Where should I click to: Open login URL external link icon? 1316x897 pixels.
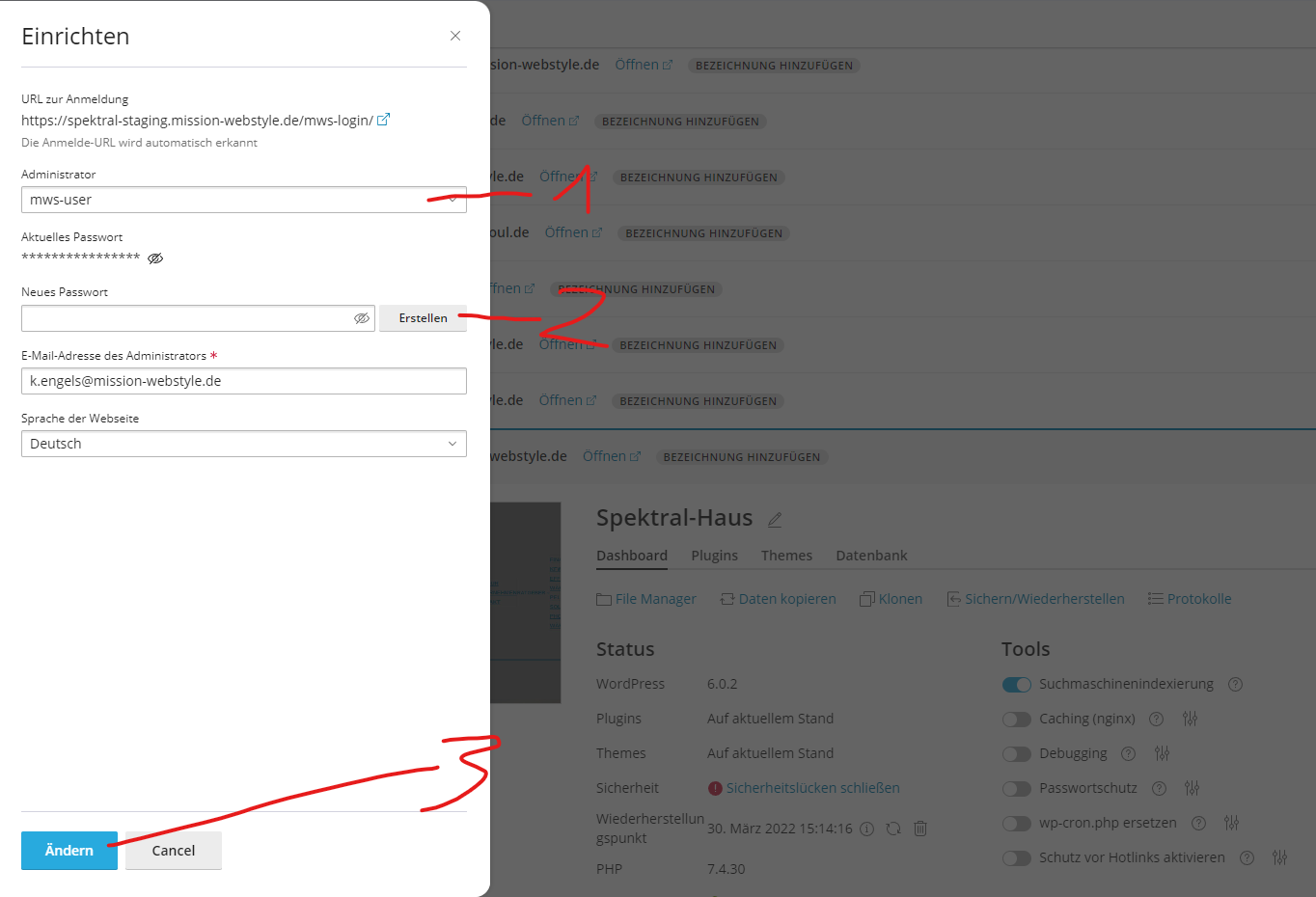[x=383, y=120]
